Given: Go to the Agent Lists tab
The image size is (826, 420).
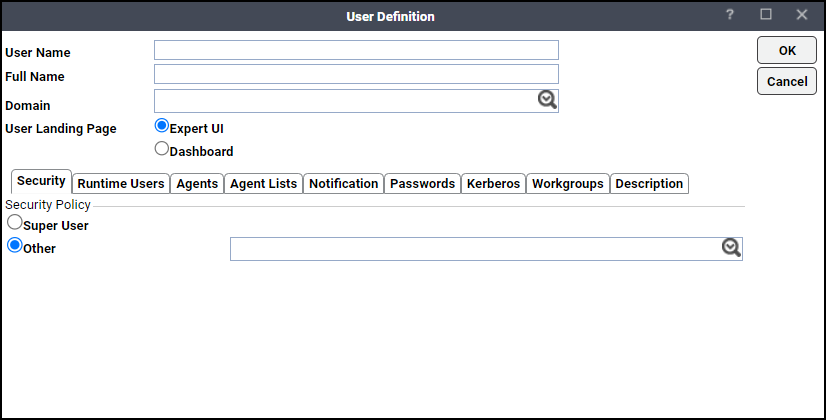Looking at the screenshot, I should pos(263,183).
